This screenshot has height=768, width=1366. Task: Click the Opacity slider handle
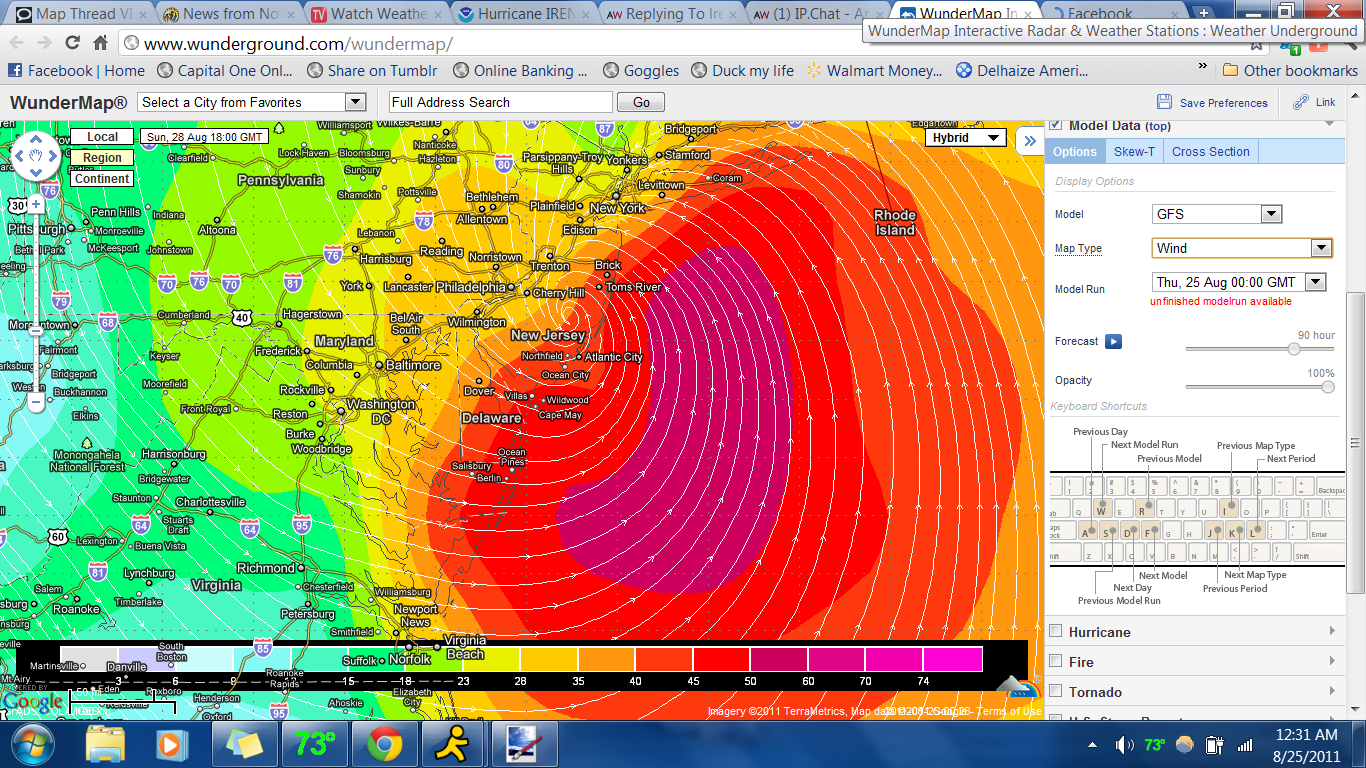coord(1328,387)
